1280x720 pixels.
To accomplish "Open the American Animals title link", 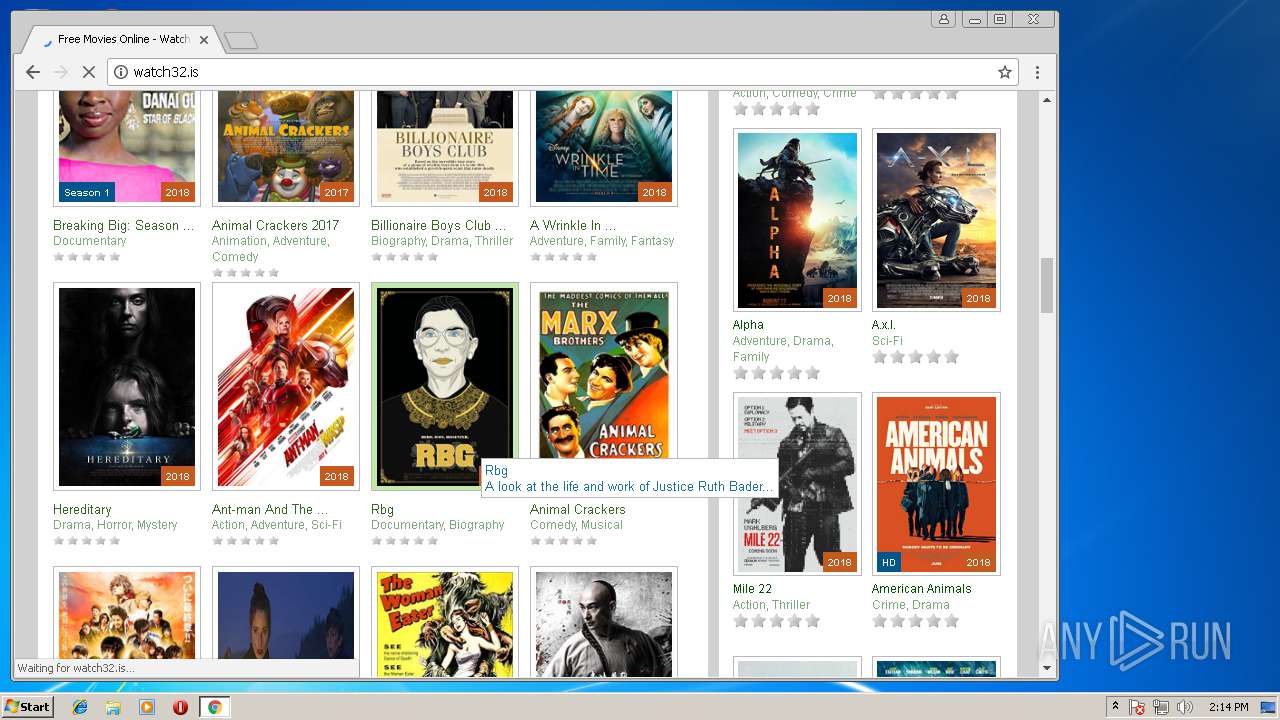I will (922, 589).
